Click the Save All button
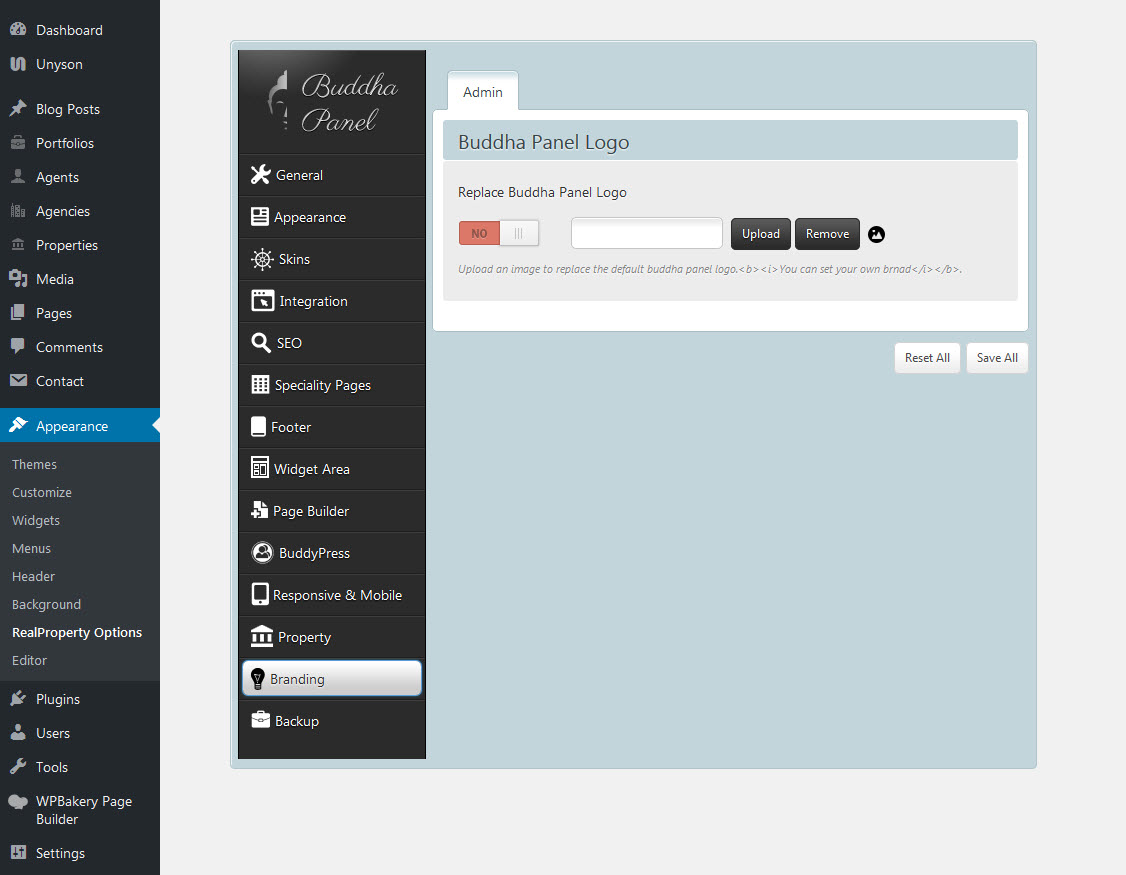 click(996, 358)
